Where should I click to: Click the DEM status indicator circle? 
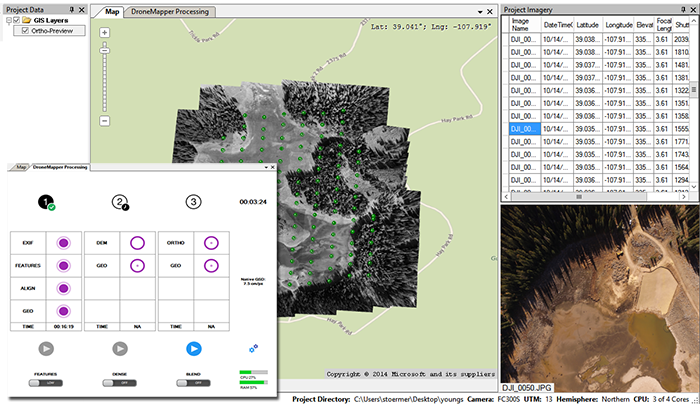click(x=137, y=243)
